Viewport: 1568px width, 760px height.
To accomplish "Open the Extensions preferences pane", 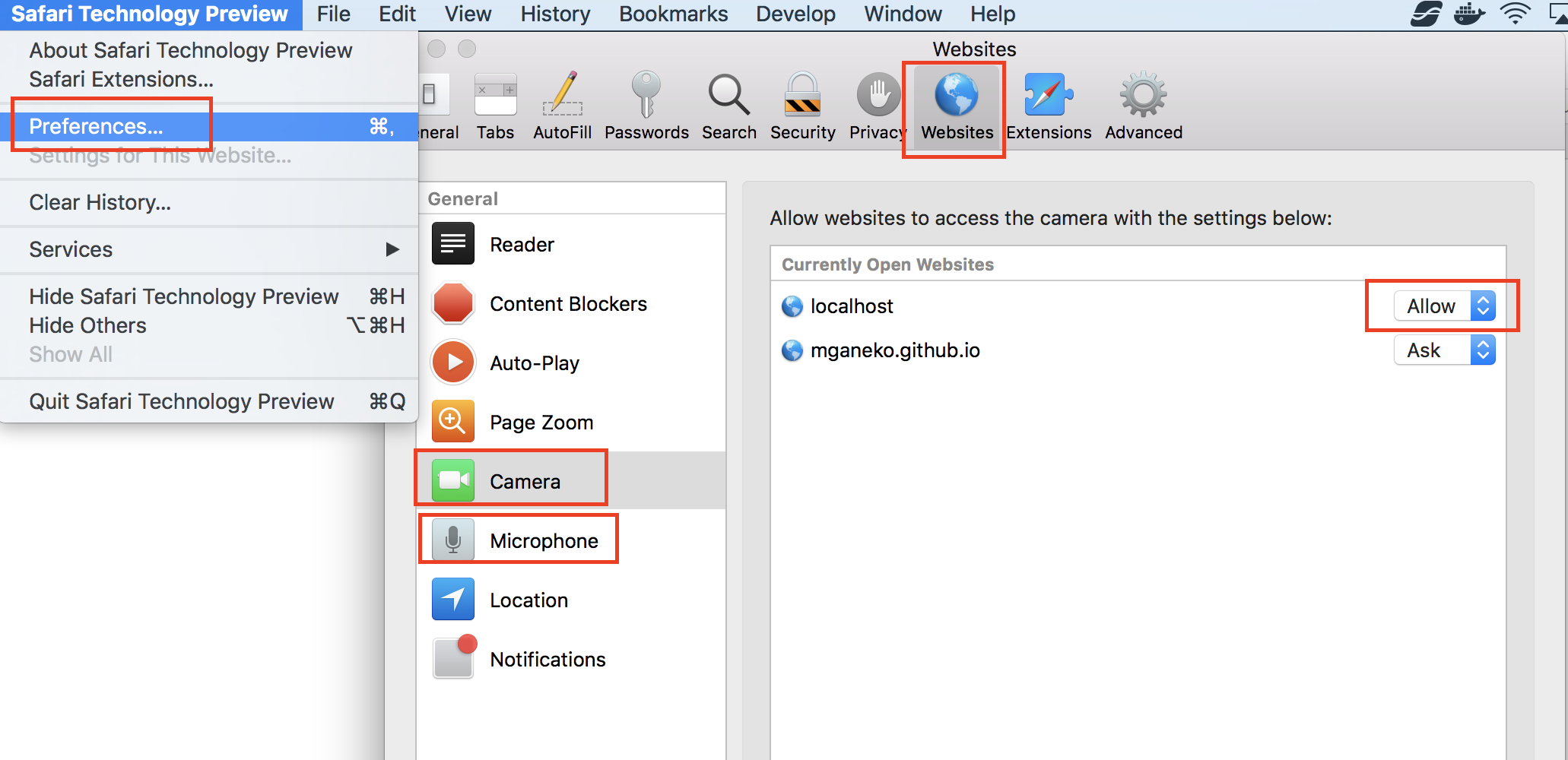I will (x=1049, y=107).
